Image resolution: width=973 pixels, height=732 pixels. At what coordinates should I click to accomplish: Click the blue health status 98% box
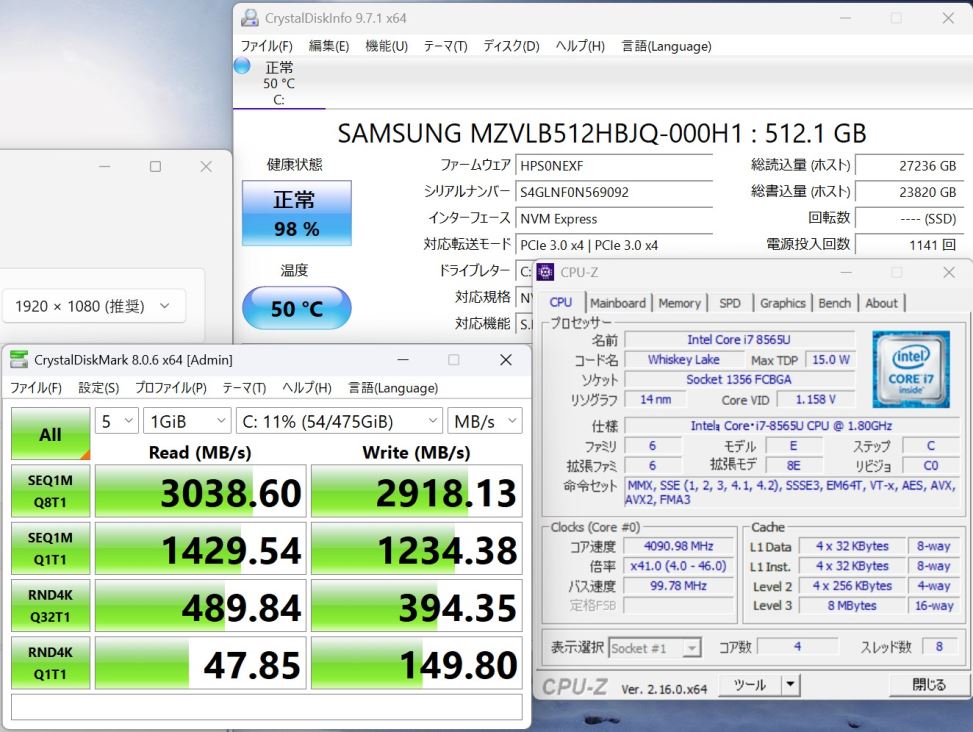point(296,213)
